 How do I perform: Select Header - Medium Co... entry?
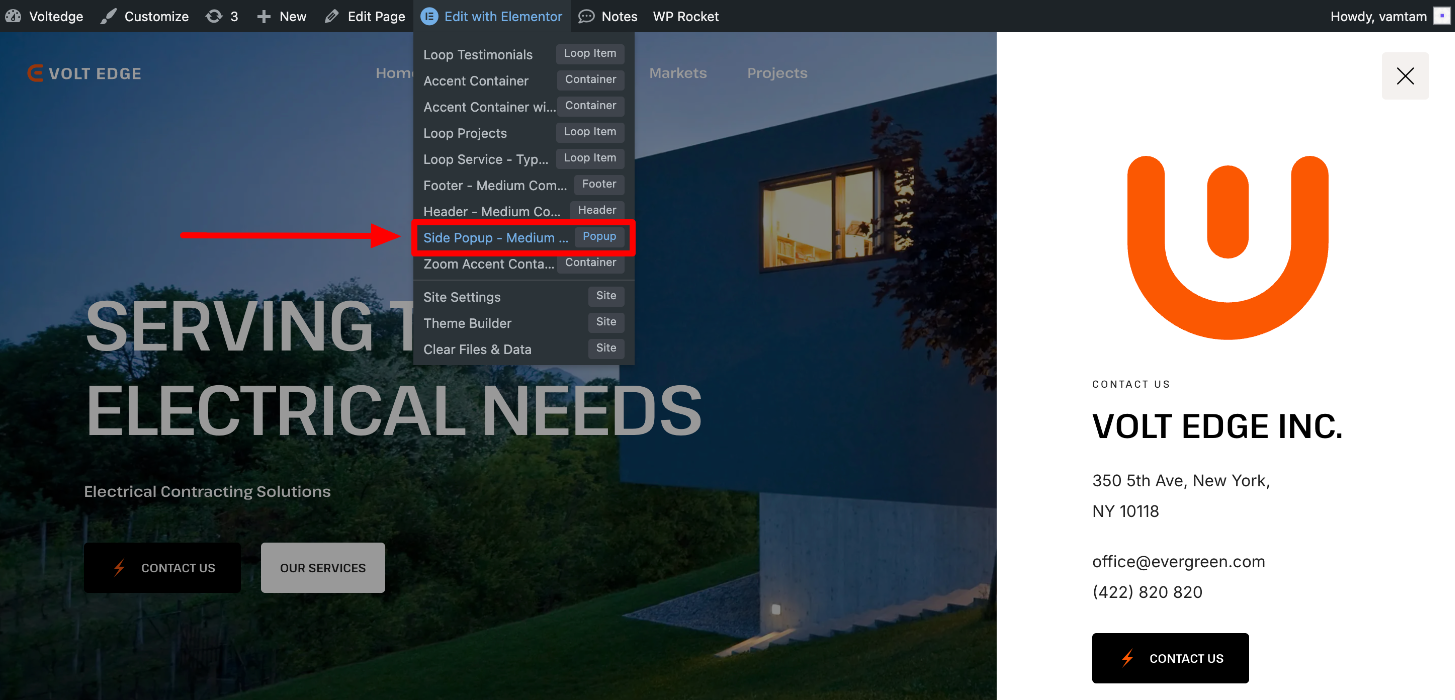coord(523,210)
